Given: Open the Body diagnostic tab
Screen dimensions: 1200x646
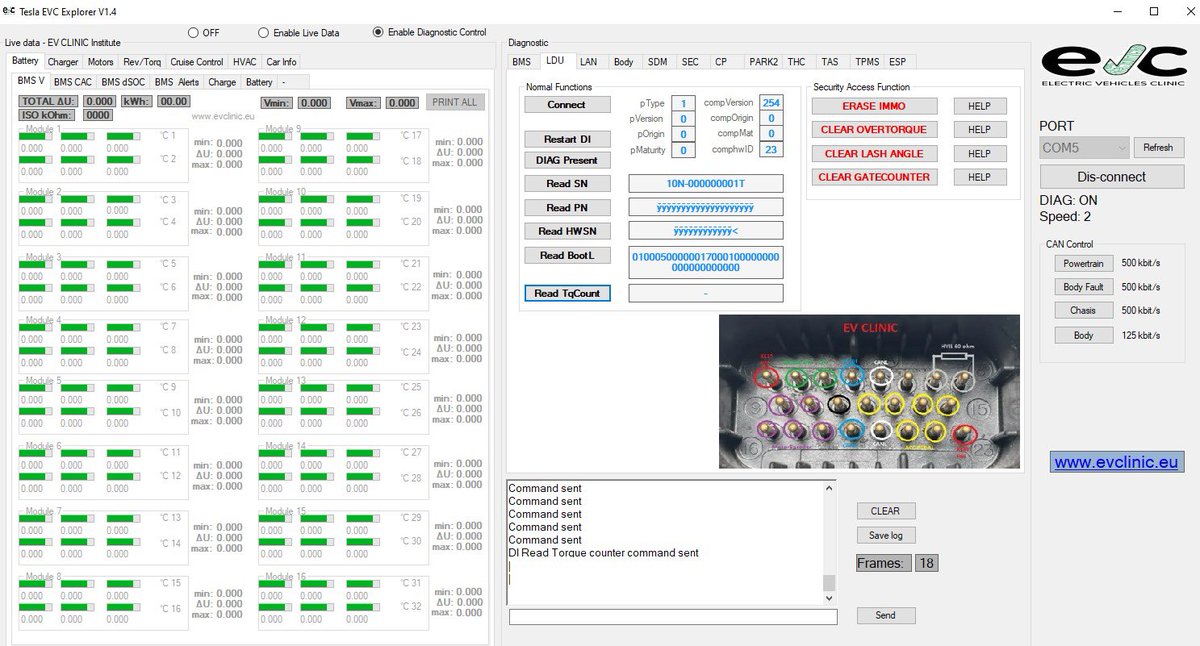Looking at the screenshot, I should pyautogui.click(x=623, y=62).
